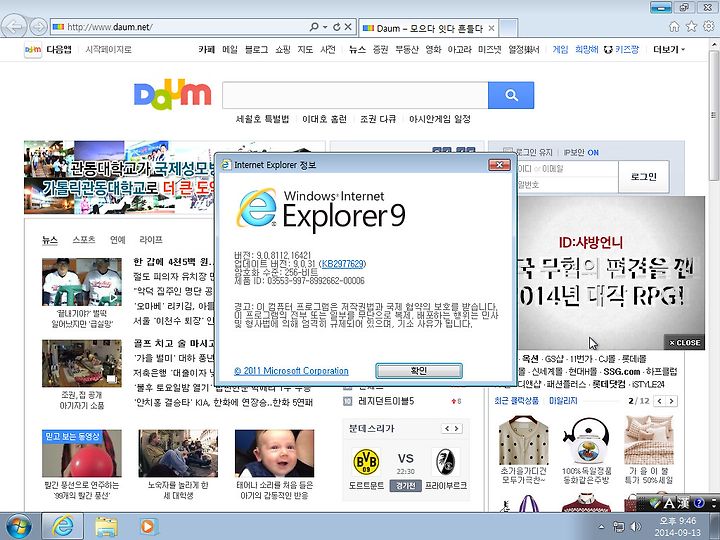Click the 시작페이지로 link
Viewport: 720px width, 540px height.
click(108, 50)
